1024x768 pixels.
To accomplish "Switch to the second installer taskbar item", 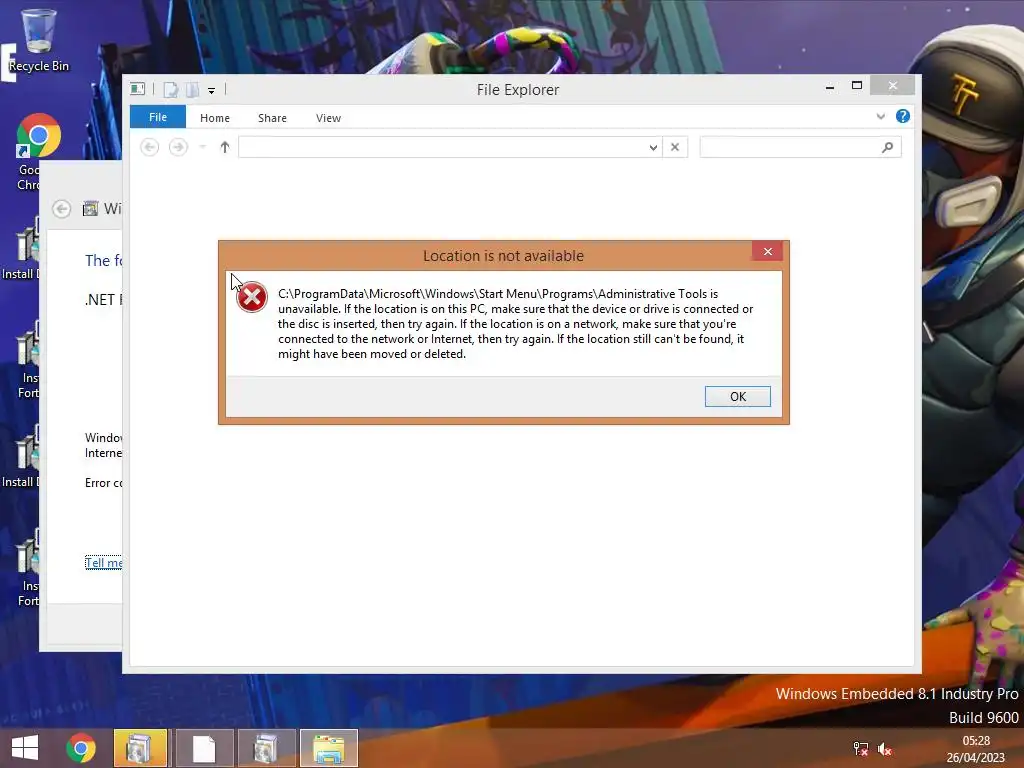I will coord(266,748).
